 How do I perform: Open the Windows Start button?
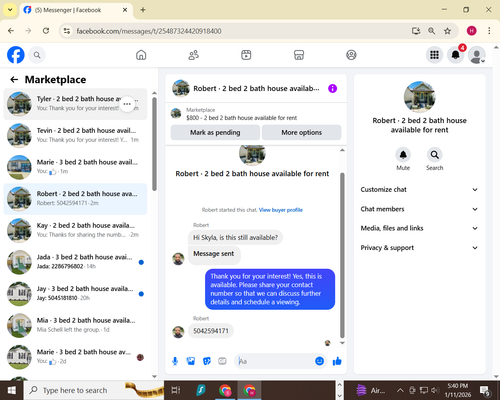12,390
